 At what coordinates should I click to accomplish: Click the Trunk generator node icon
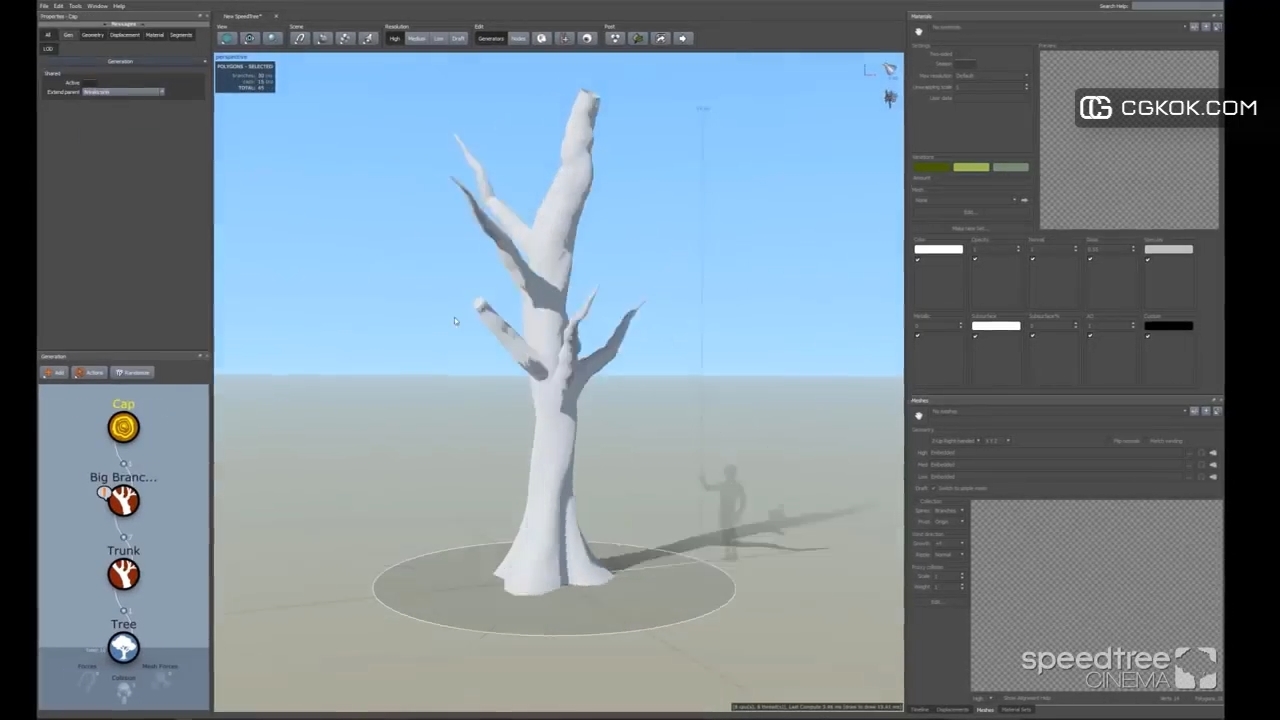click(x=123, y=574)
